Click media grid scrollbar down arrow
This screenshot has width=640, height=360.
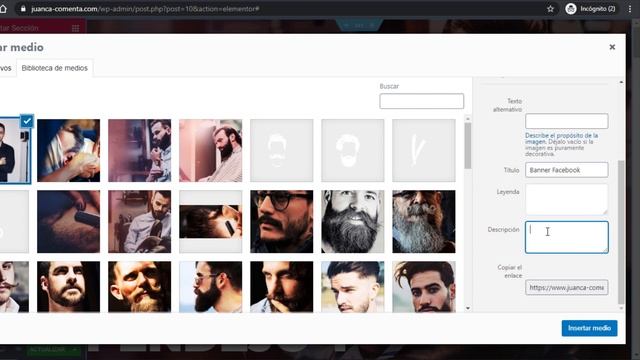(468, 308)
